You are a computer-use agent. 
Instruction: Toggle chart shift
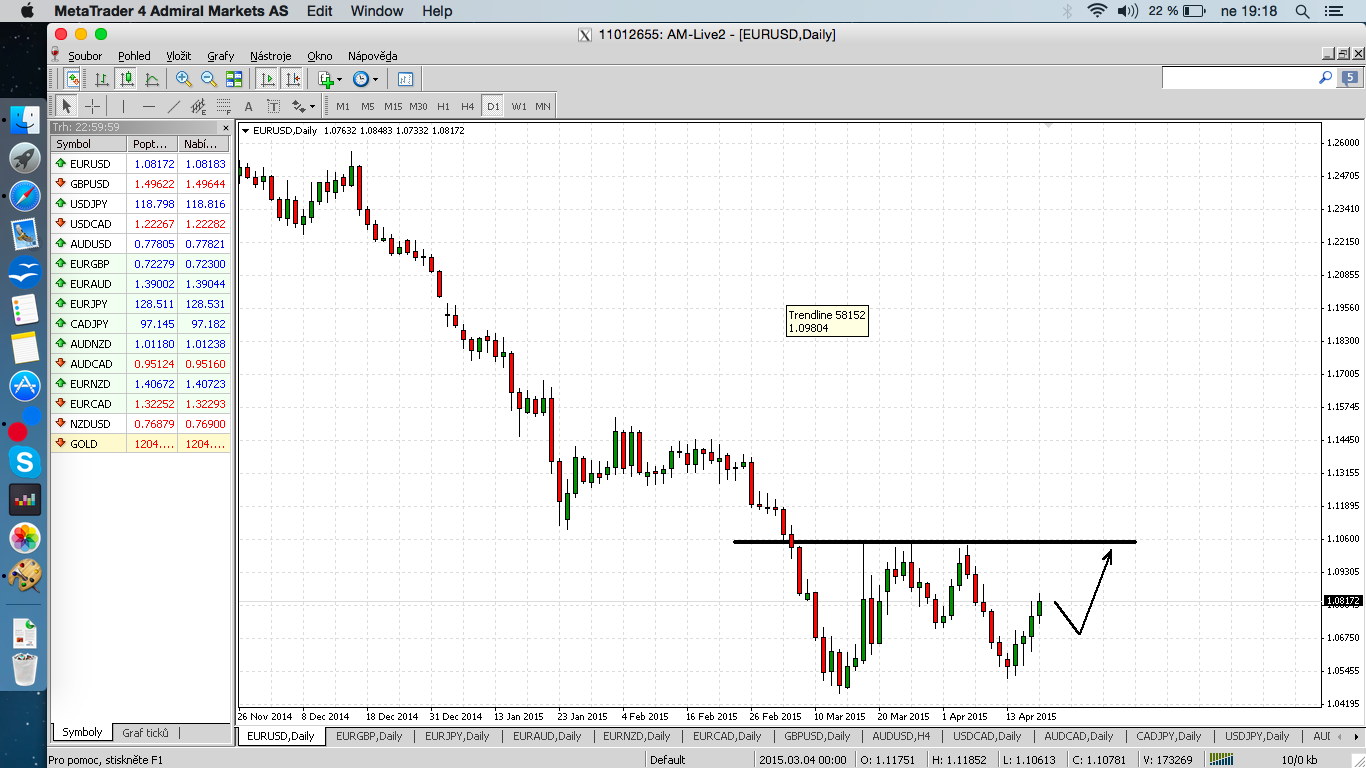click(292, 79)
